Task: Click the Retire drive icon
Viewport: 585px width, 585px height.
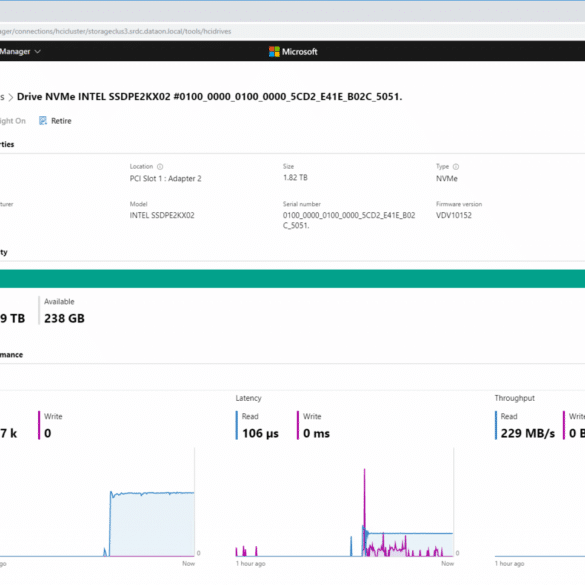Action: click(43, 121)
